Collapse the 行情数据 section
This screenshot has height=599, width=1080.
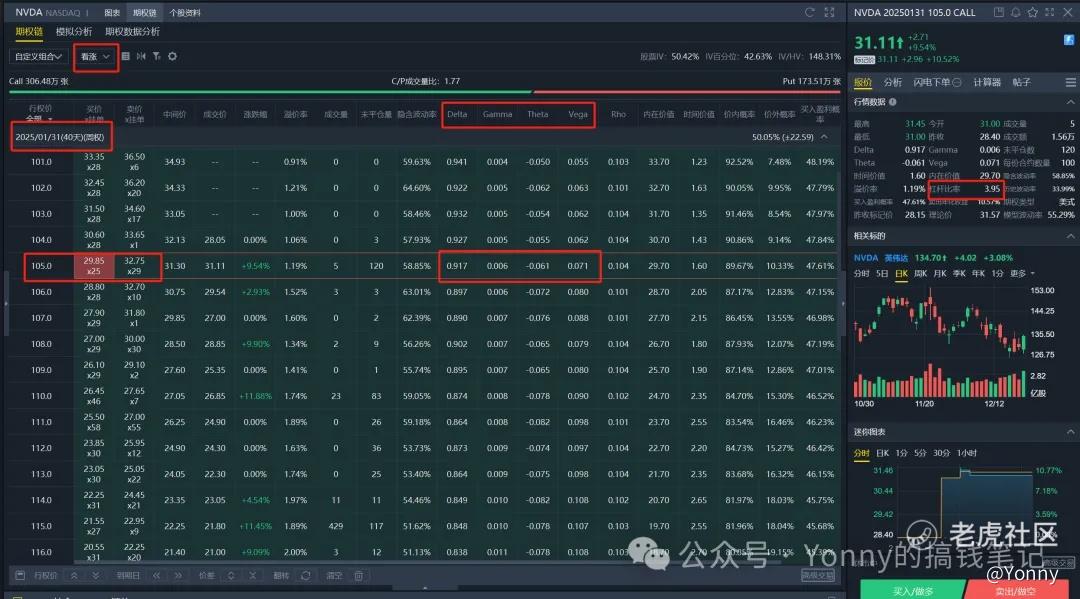tap(1070, 102)
